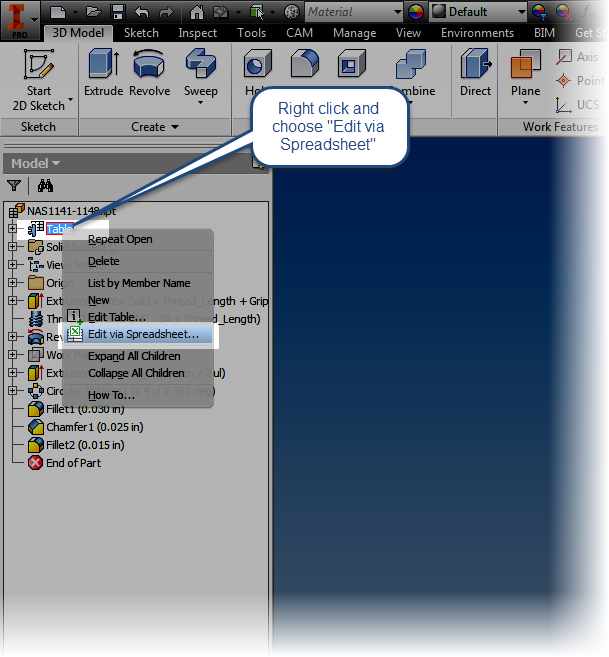The height and width of the screenshot is (657, 609).
Task: Click the Clear appearance icon with red X
Action: coord(563,12)
